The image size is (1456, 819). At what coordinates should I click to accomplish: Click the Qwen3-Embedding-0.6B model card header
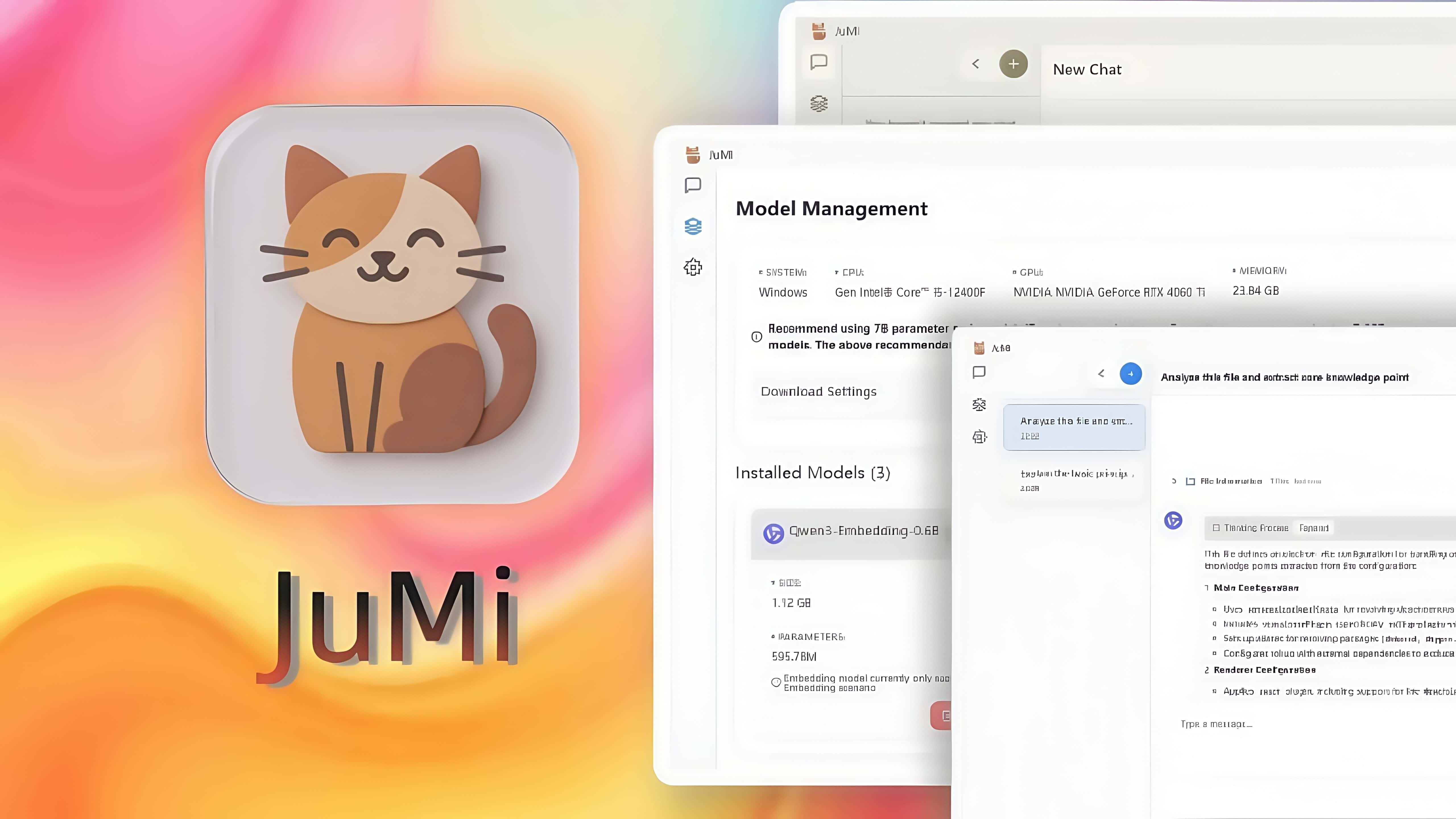(x=864, y=531)
